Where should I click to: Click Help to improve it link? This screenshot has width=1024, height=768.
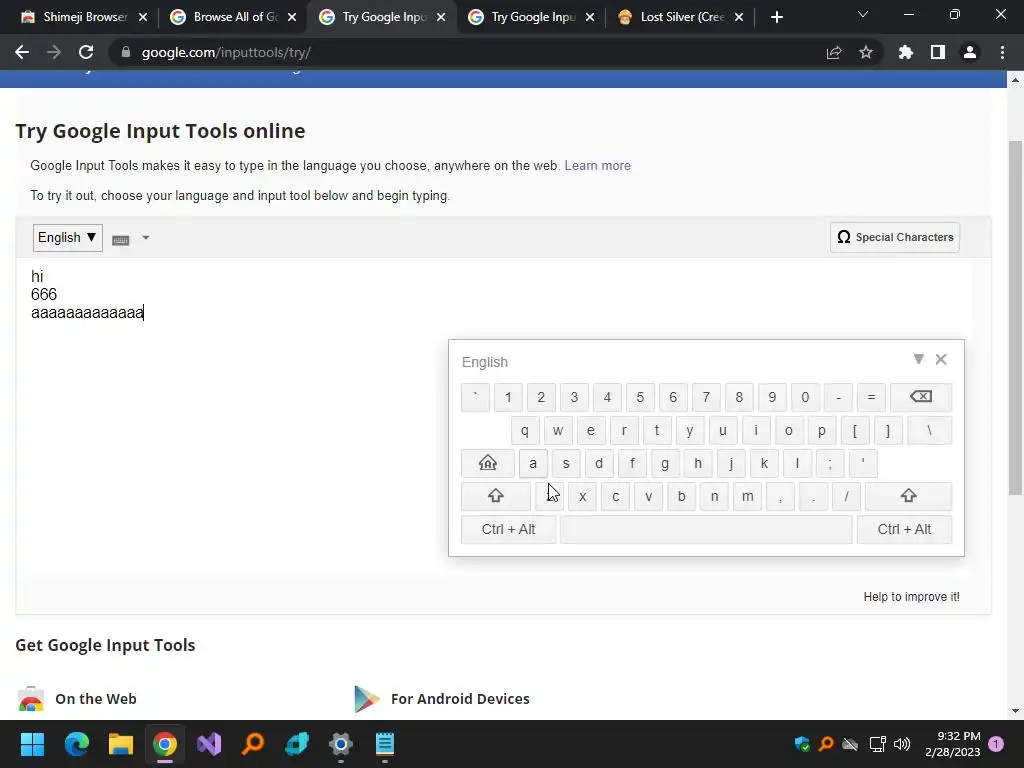point(912,597)
